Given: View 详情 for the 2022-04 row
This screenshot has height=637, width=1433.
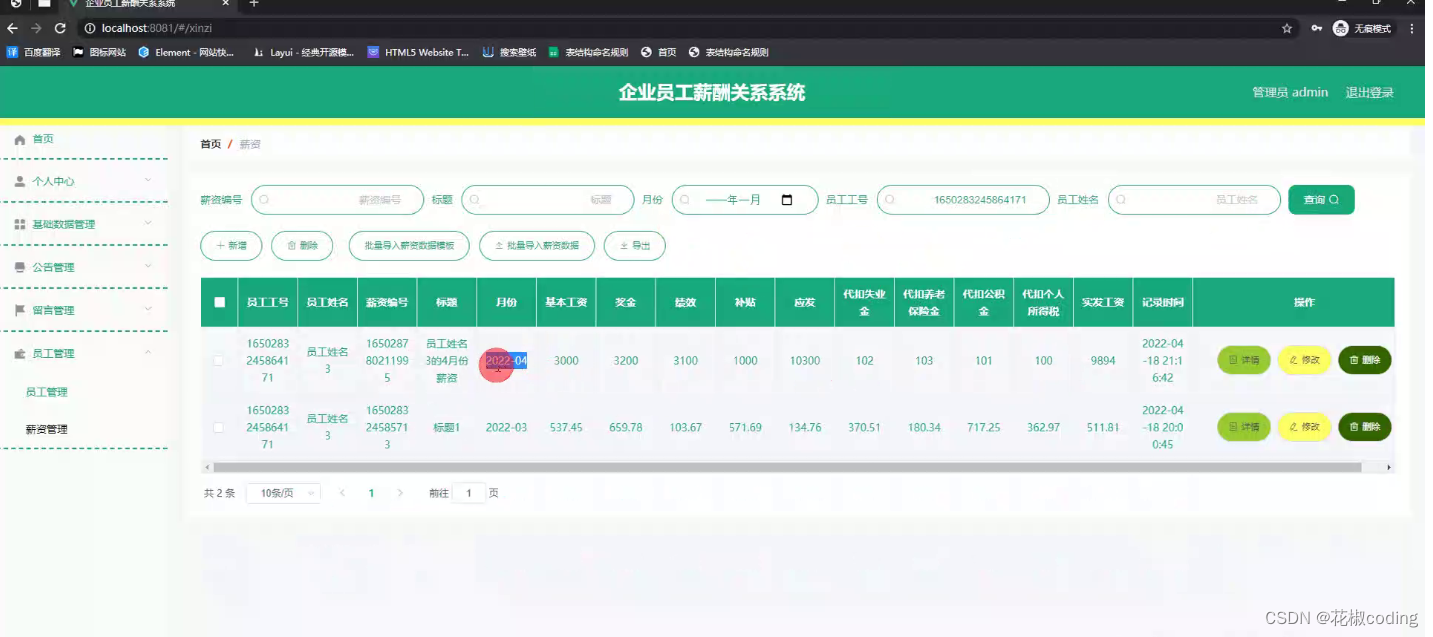Looking at the screenshot, I should pos(1244,360).
